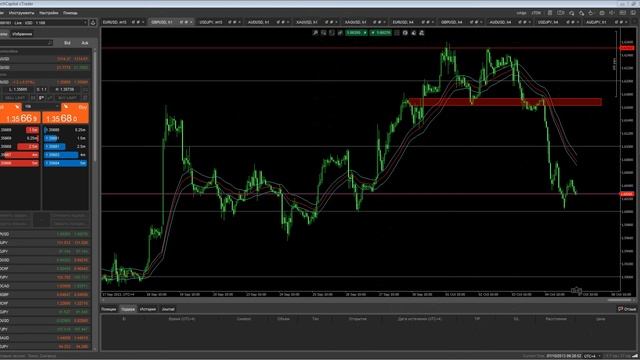
Task: Open the GBPUSD h4 chart tab
Action: click(x=452, y=22)
